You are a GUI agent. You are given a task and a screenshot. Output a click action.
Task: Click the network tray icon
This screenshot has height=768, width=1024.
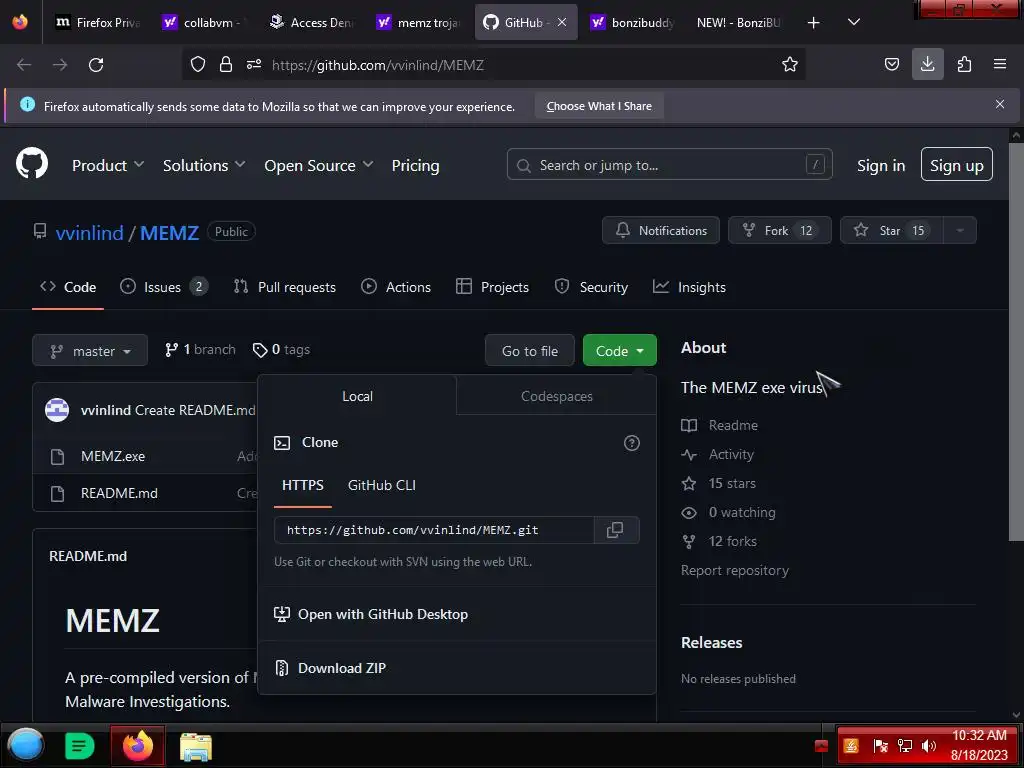coord(904,746)
